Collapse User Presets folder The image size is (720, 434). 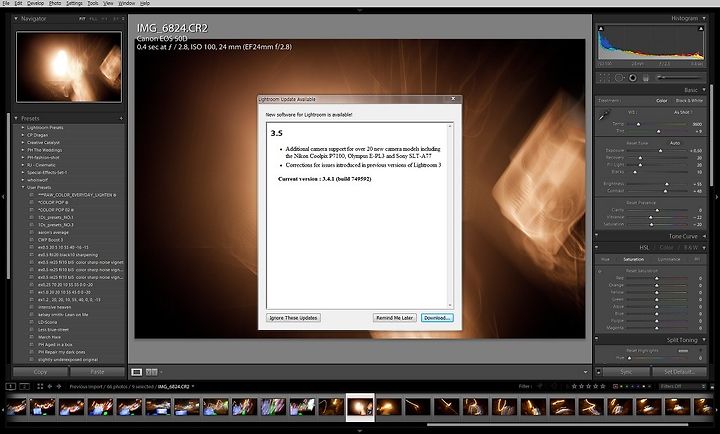tap(23, 187)
